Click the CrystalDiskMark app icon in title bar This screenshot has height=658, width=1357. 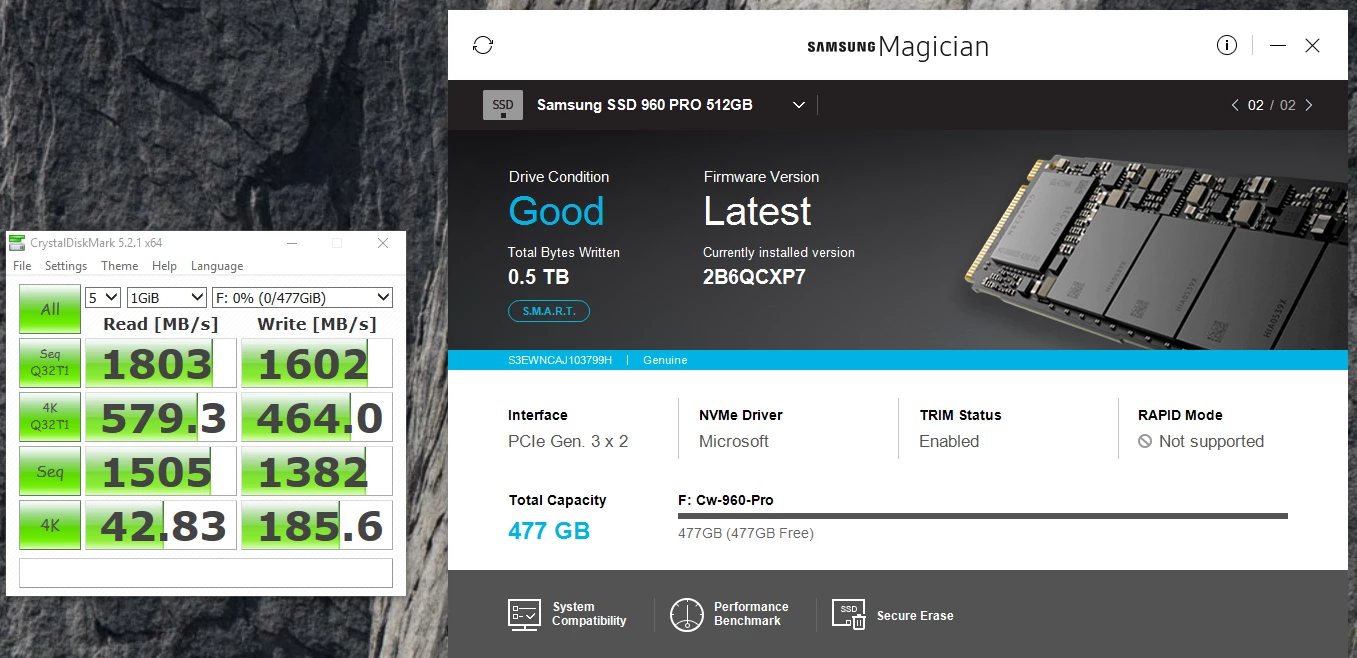17,243
